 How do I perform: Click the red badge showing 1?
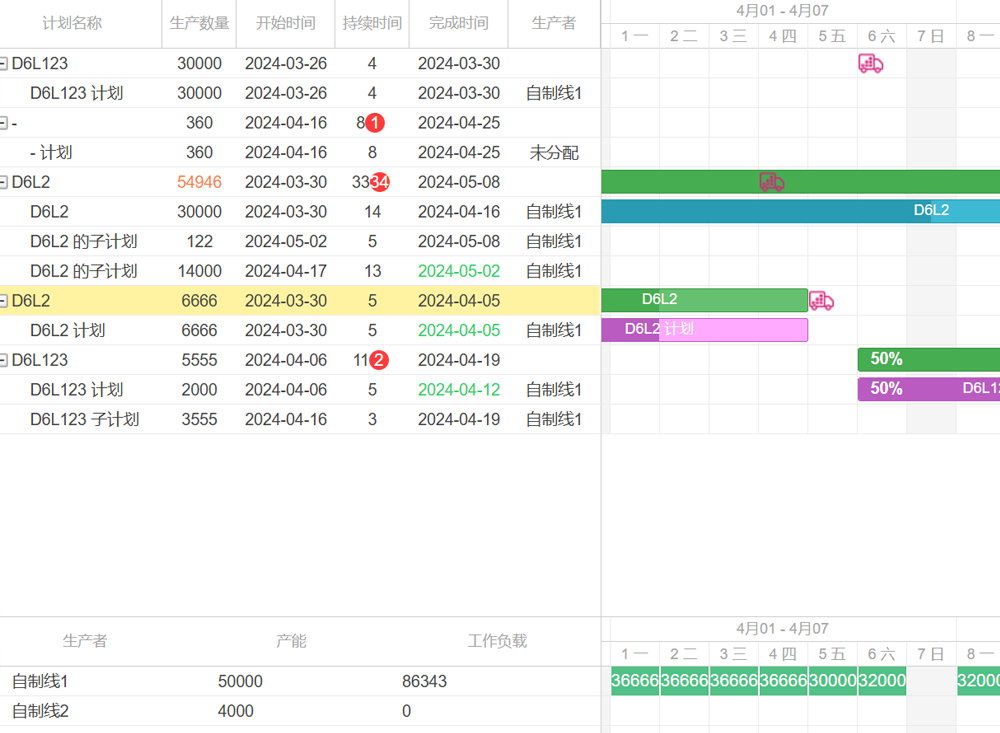(375, 123)
